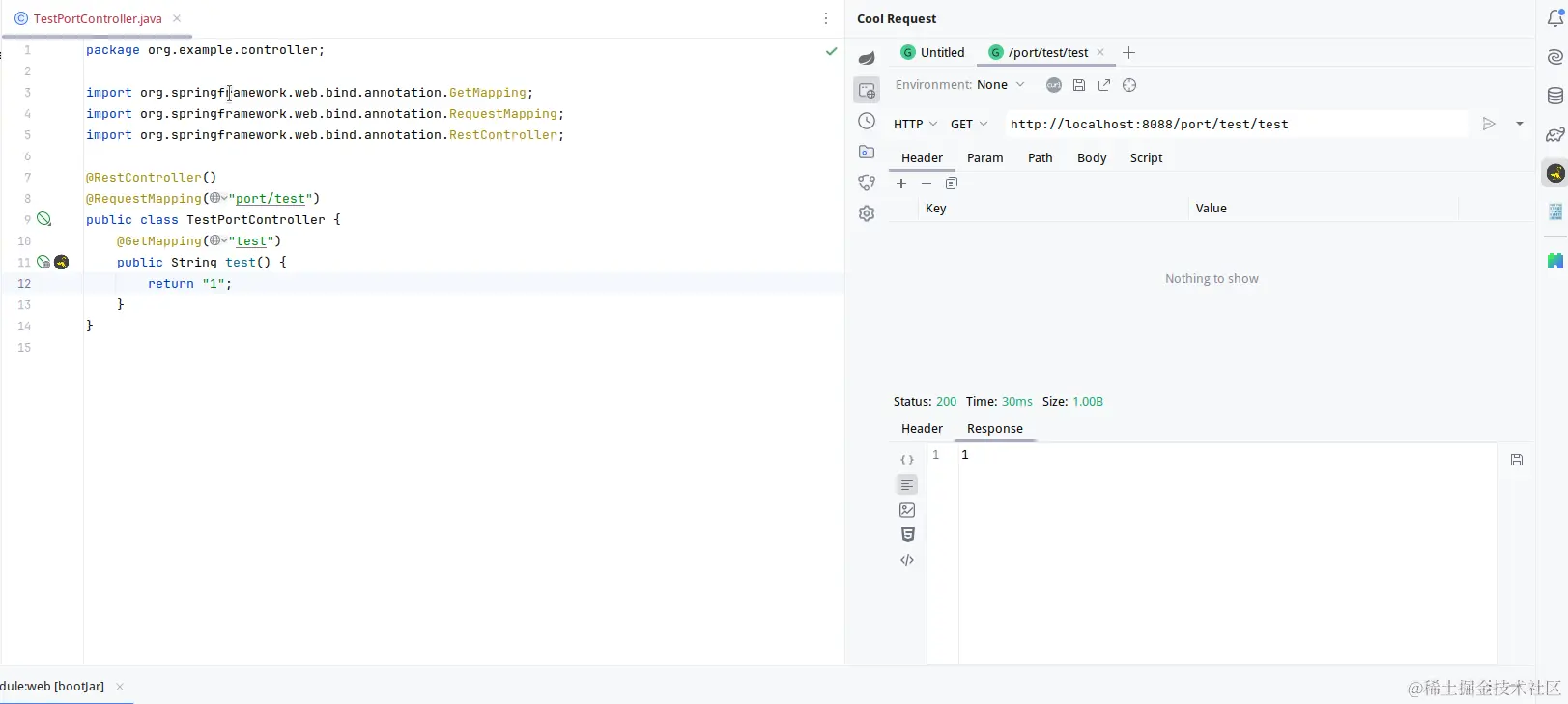
Task: Add a new header row
Action: (901, 183)
